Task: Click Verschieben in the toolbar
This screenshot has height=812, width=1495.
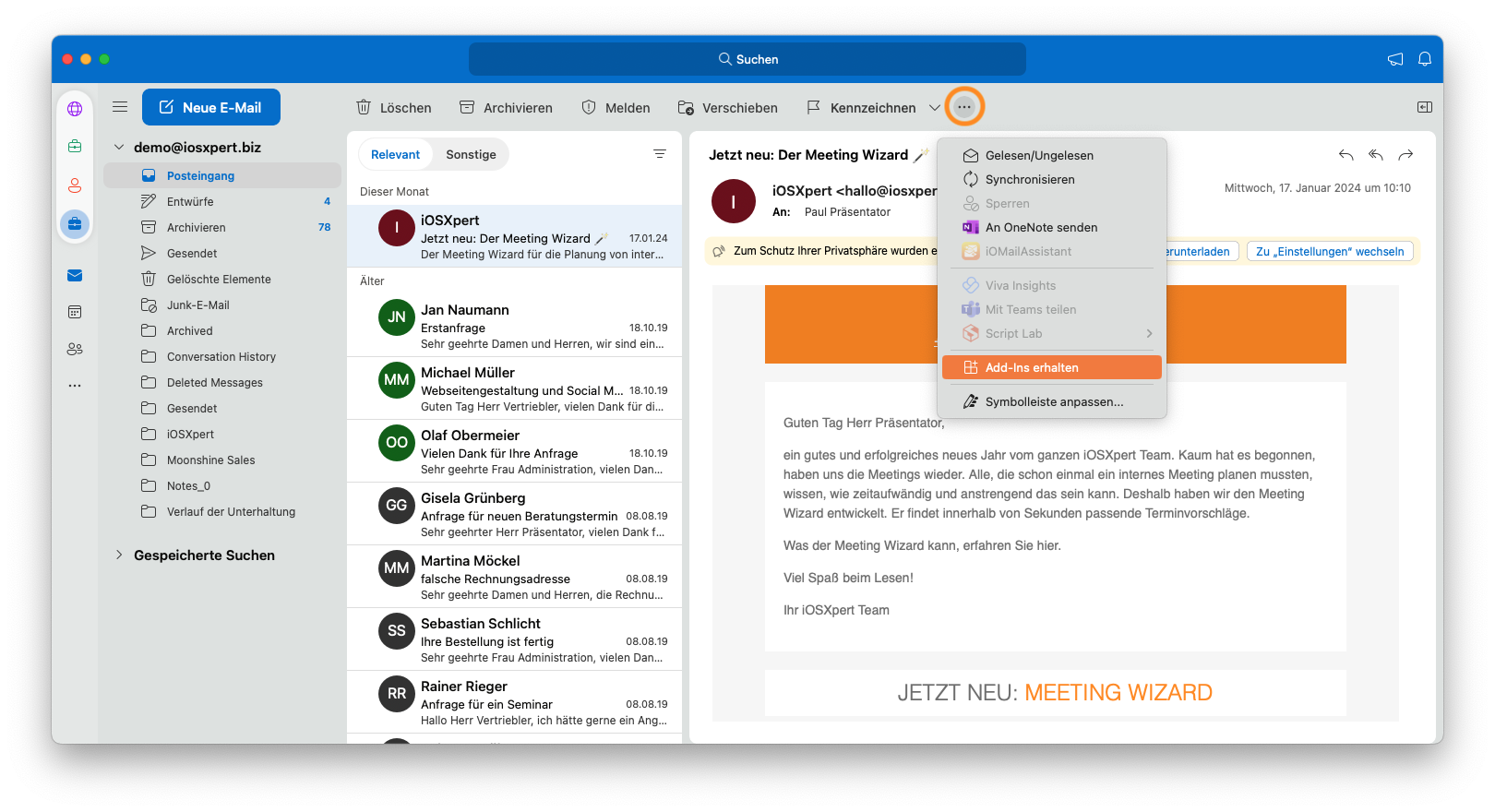Action: pos(727,108)
